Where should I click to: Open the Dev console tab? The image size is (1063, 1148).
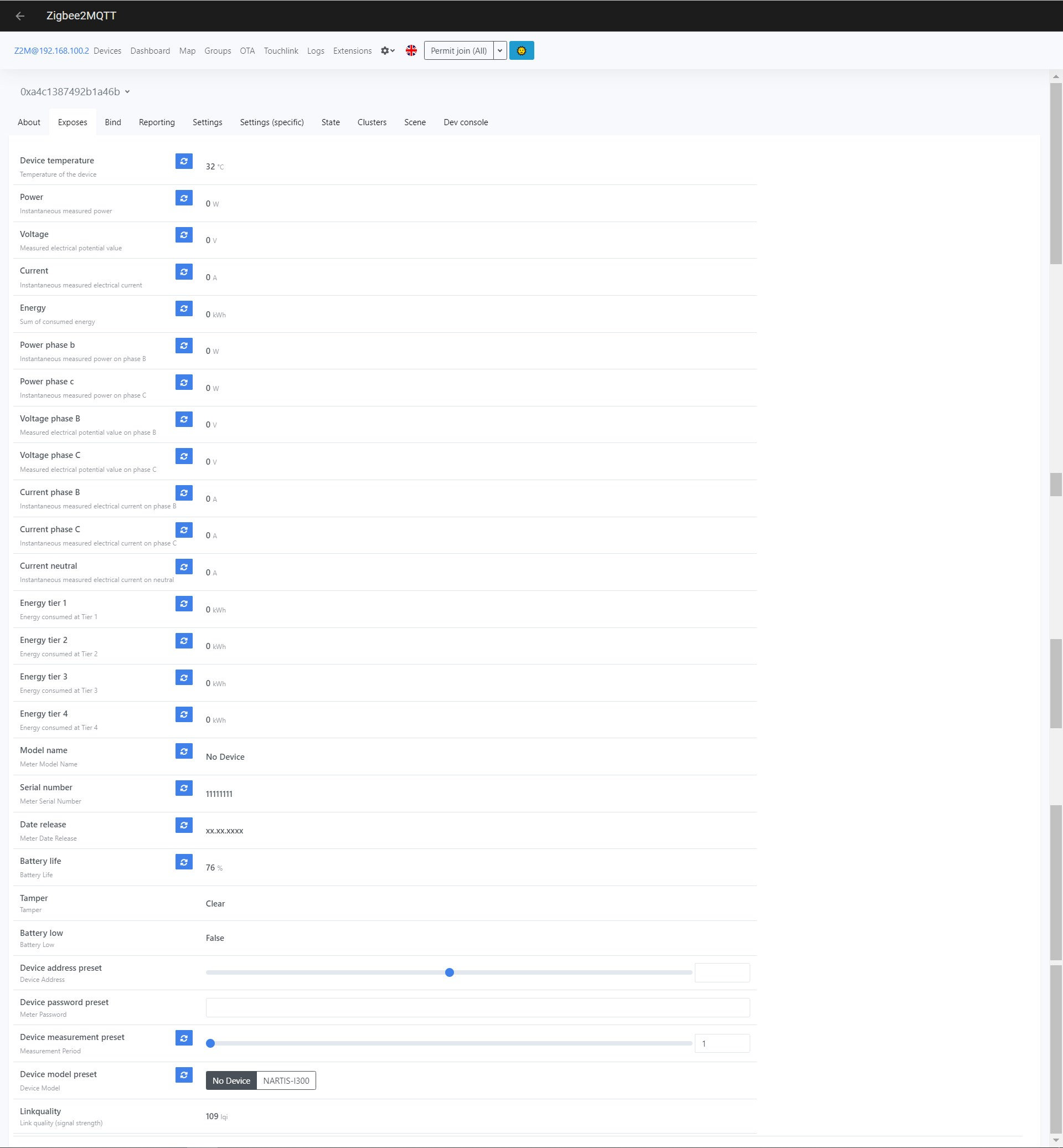(x=466, y=122)
